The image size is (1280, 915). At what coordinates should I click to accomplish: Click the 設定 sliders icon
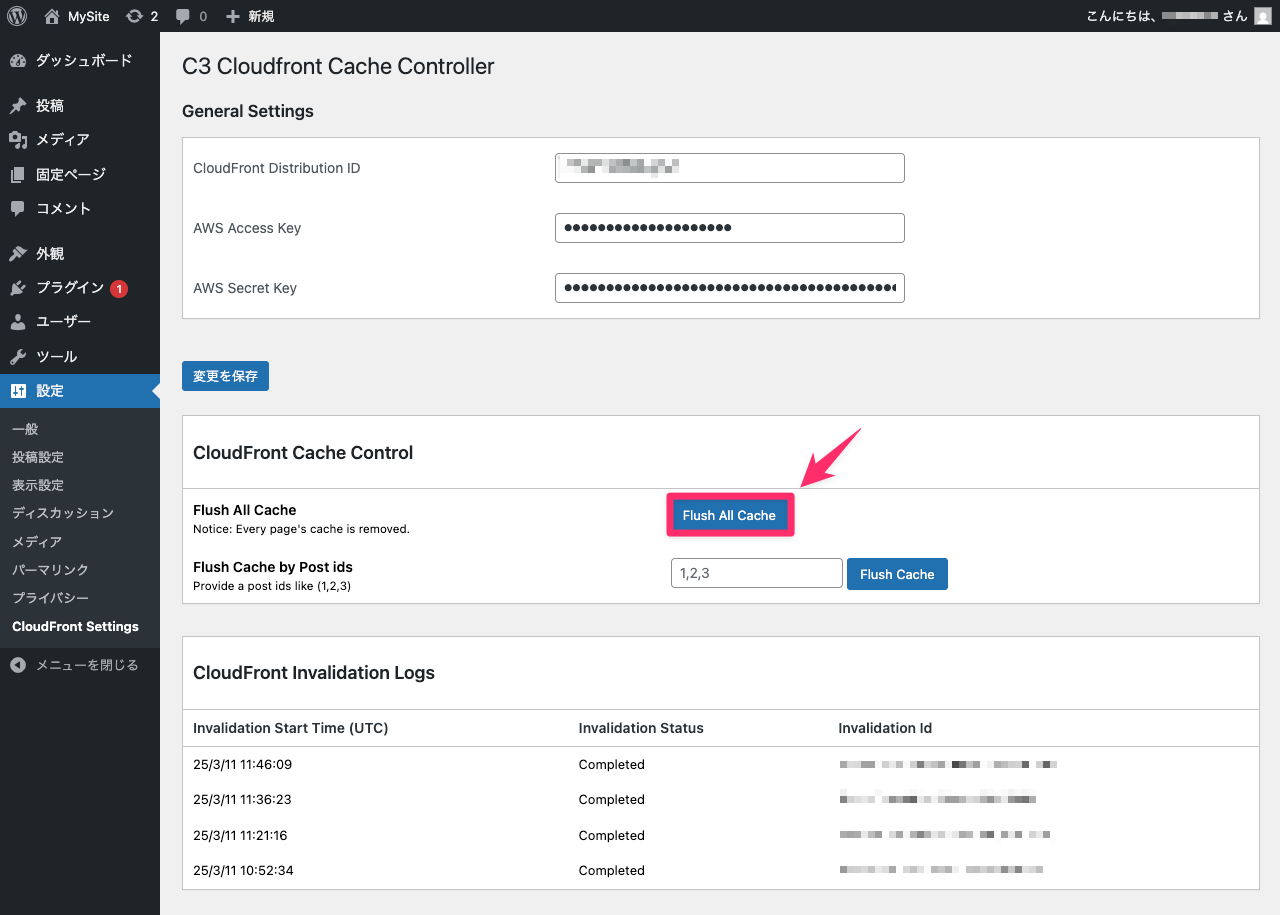18,391
